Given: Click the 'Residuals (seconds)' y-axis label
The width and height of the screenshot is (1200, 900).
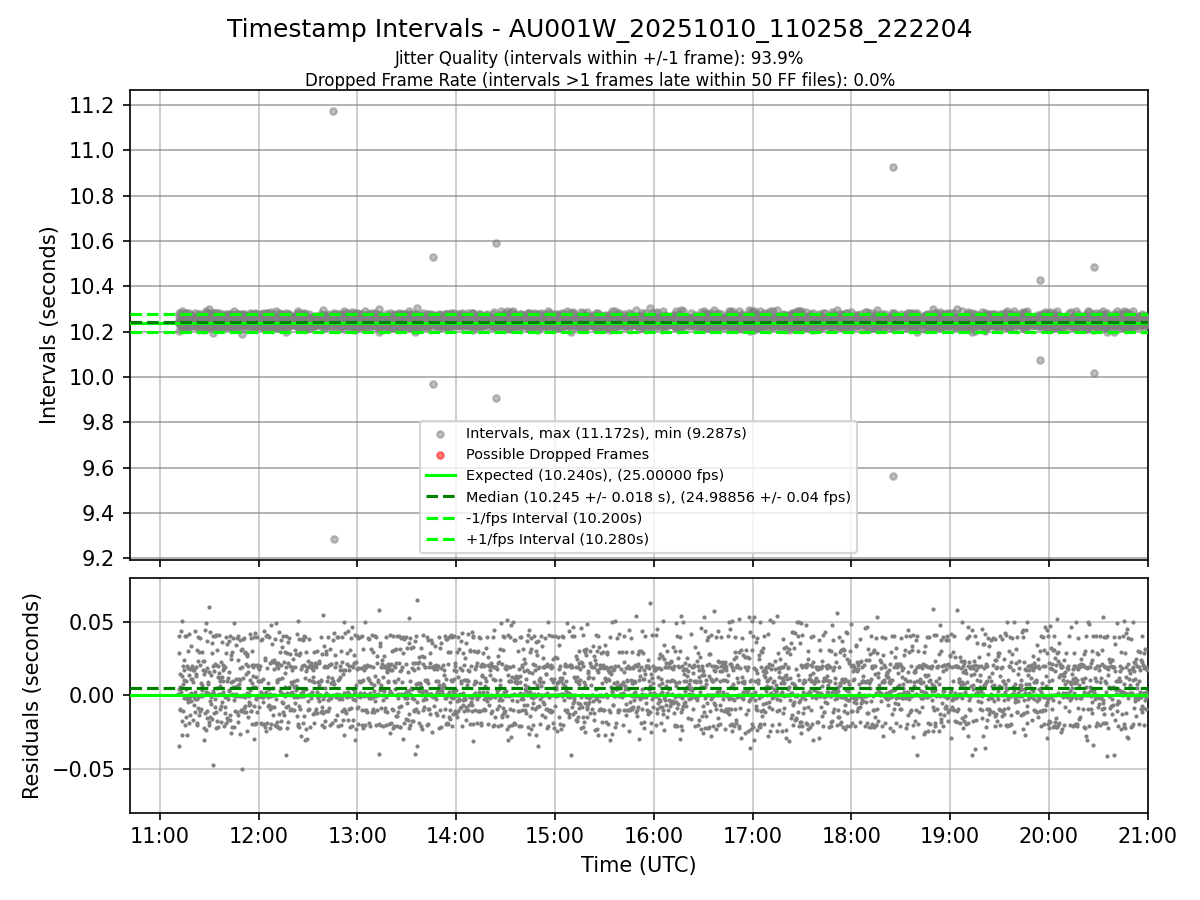Looking at the screenshot, I should (31, 696).
